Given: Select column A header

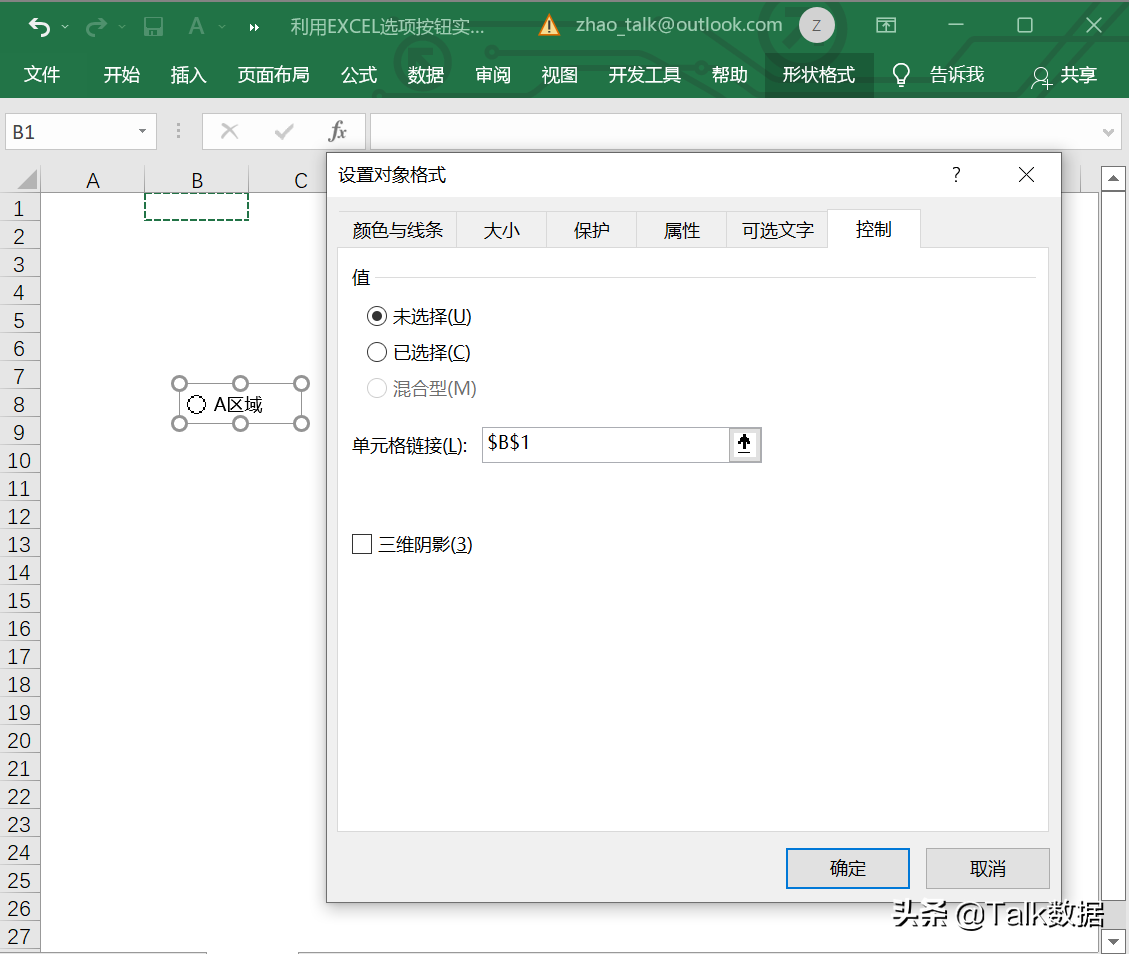Looking at the screenshot, I should [x=92, y=180].
